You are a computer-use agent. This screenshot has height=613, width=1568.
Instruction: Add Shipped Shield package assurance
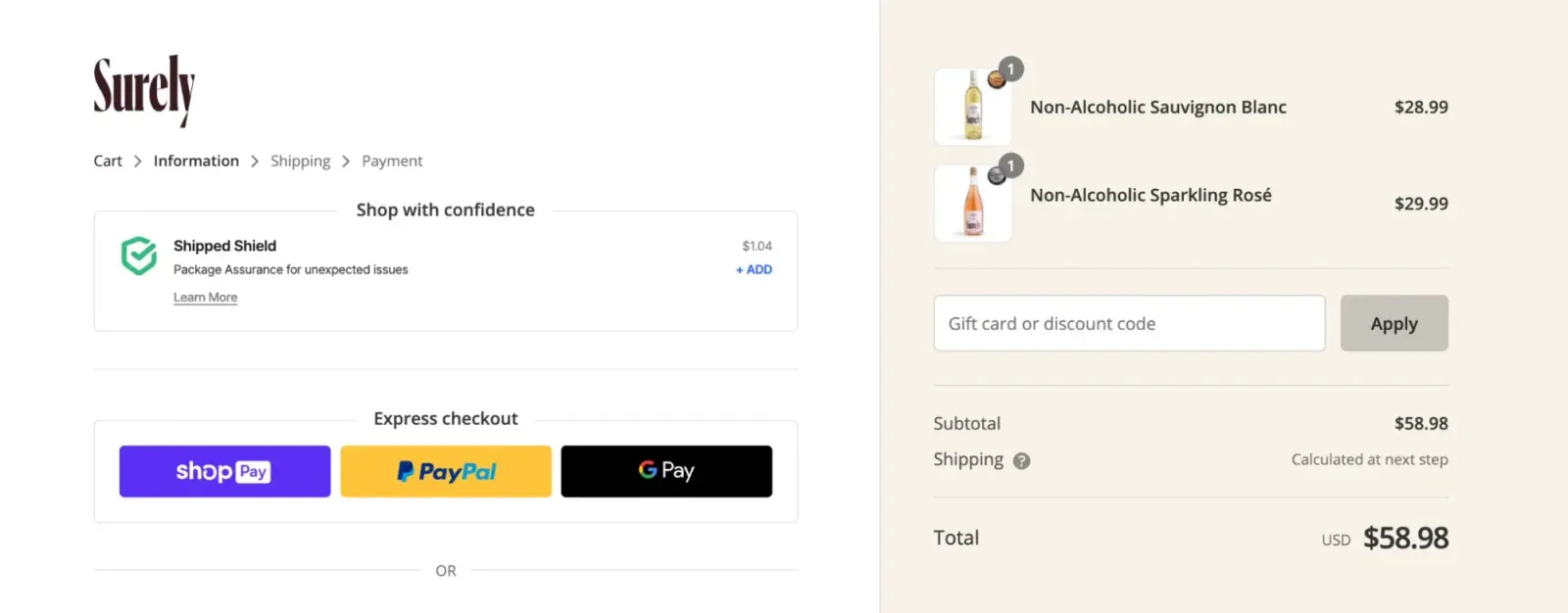coord(754,270)
